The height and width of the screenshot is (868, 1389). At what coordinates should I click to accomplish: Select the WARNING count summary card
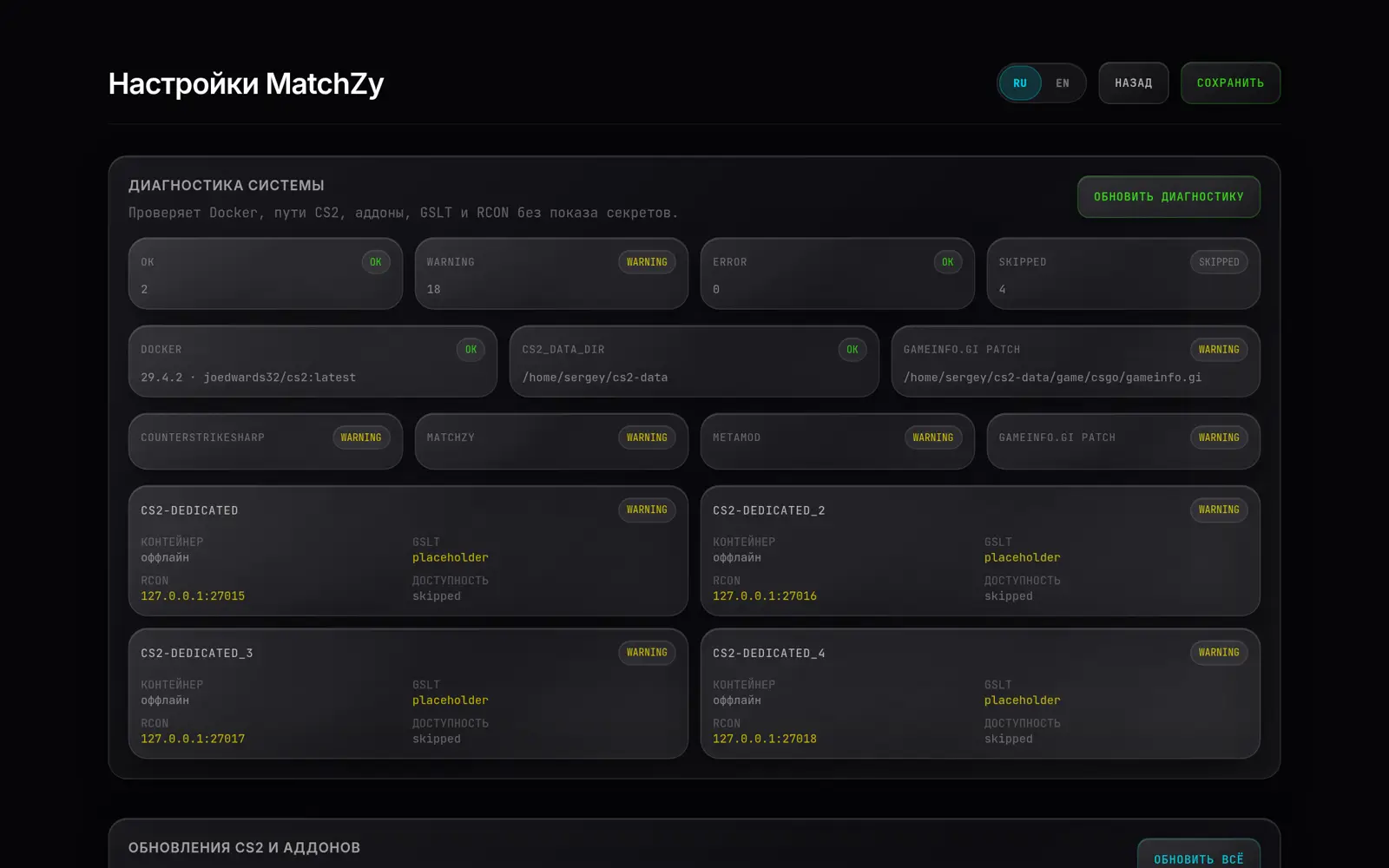[551, 273]
